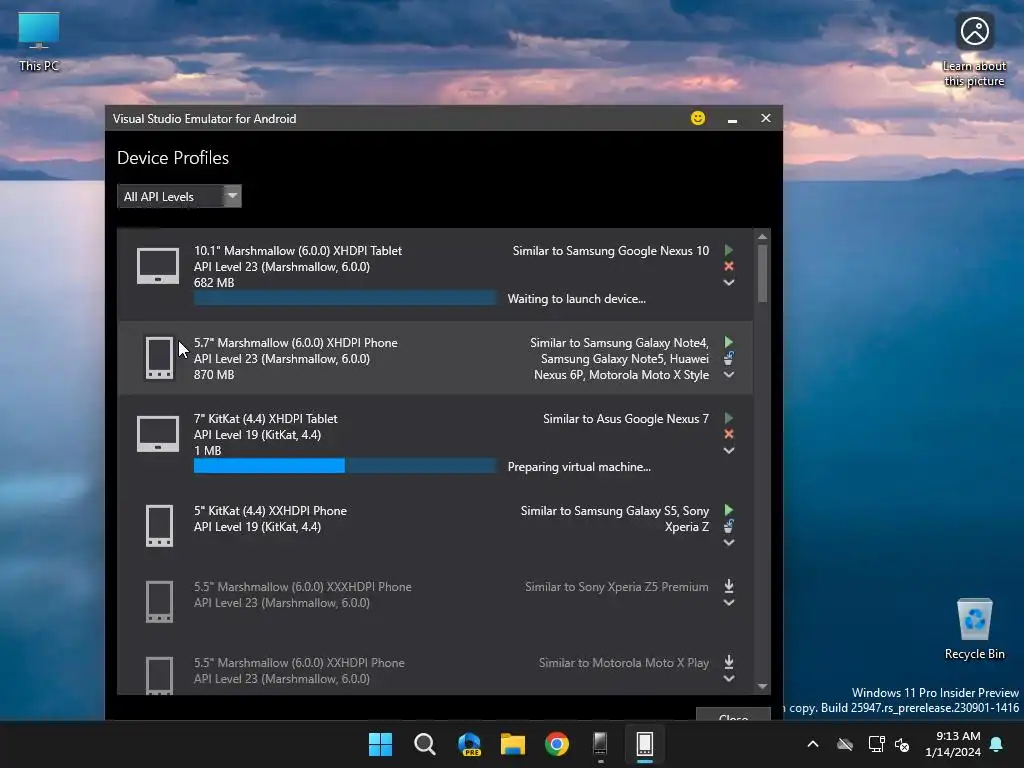Open taskbar Search
This screenshot has width=1024, height=768.
pos(424,744)
